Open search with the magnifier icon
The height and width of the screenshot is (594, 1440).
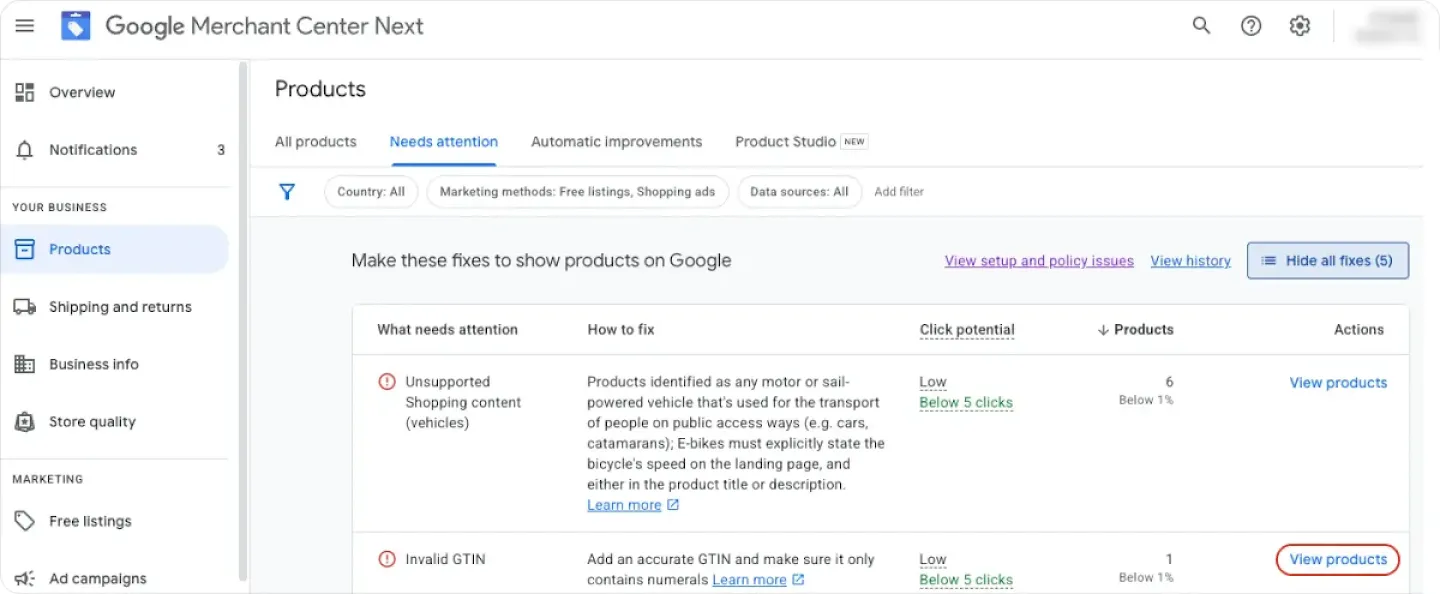coord(1201,26)
